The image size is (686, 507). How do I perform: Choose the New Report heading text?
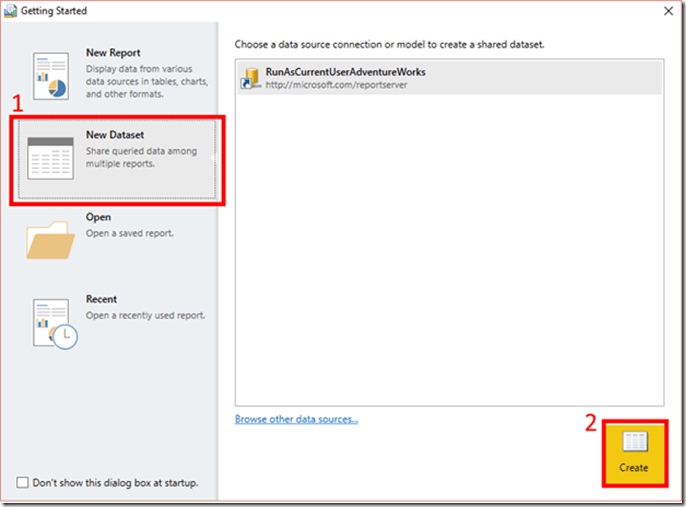pos(113,53)
